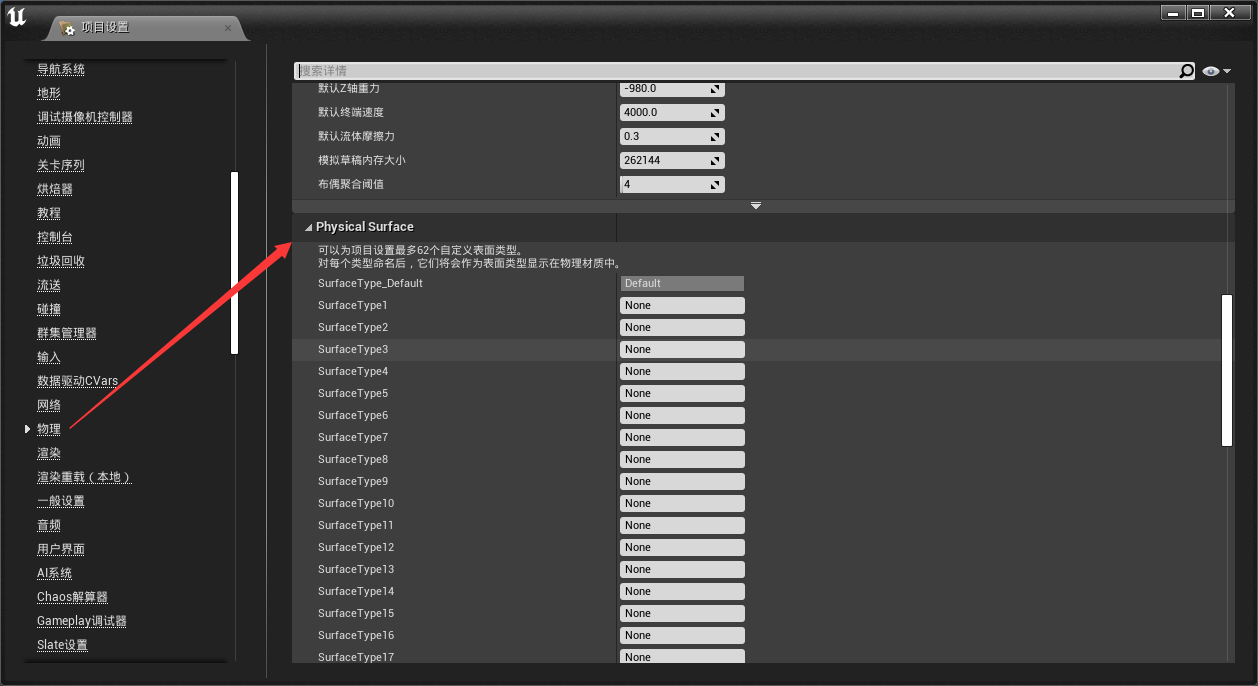
Task: Click the SurfaceType1 name input field
Action: click(x=682, y=305)
